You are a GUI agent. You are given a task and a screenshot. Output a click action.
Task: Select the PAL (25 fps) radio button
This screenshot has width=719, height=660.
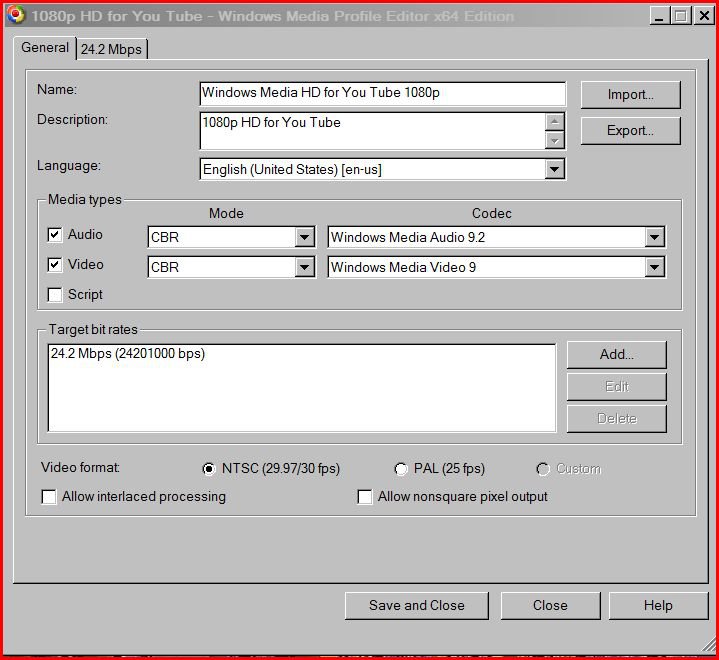pos(400,469)
